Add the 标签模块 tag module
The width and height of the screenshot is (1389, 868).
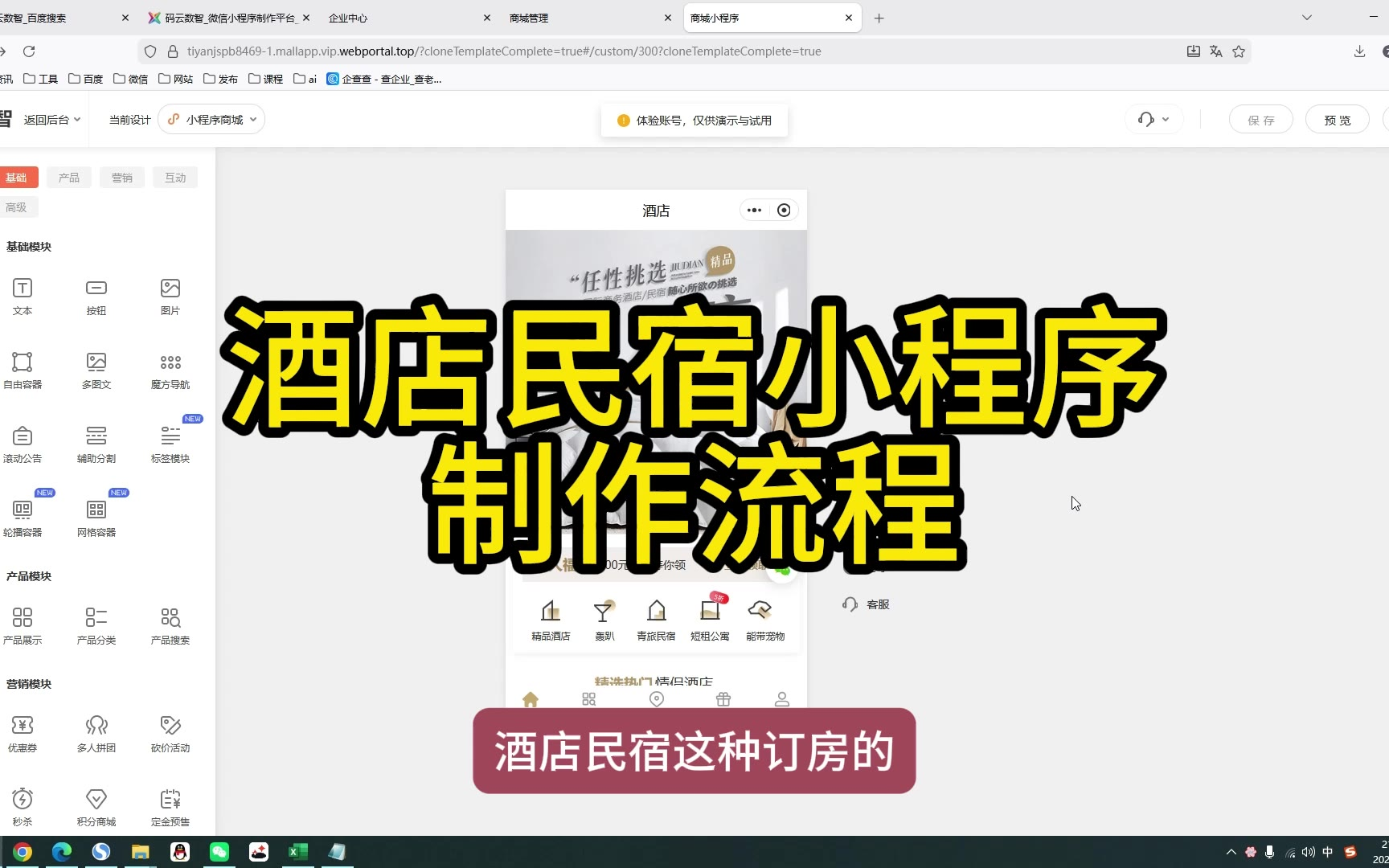click(x=170, y=444)
